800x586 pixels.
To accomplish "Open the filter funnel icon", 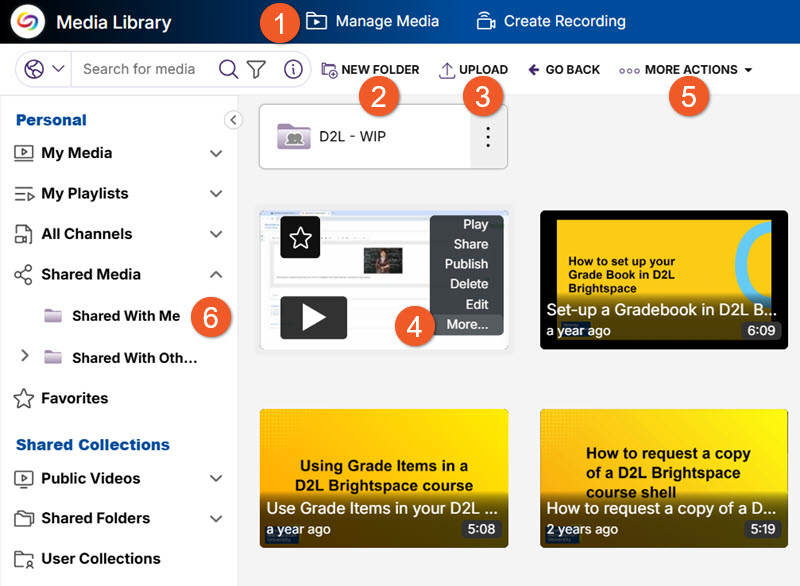I will (x=257, y=69).
